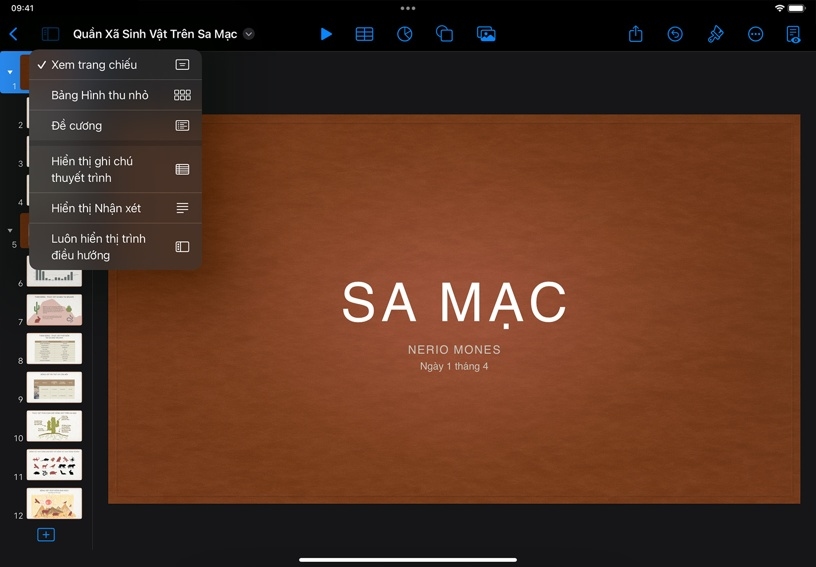This screenshot has height=567, width=816.
Task: Open the shapes insertion tool
Action: (445, 34)
